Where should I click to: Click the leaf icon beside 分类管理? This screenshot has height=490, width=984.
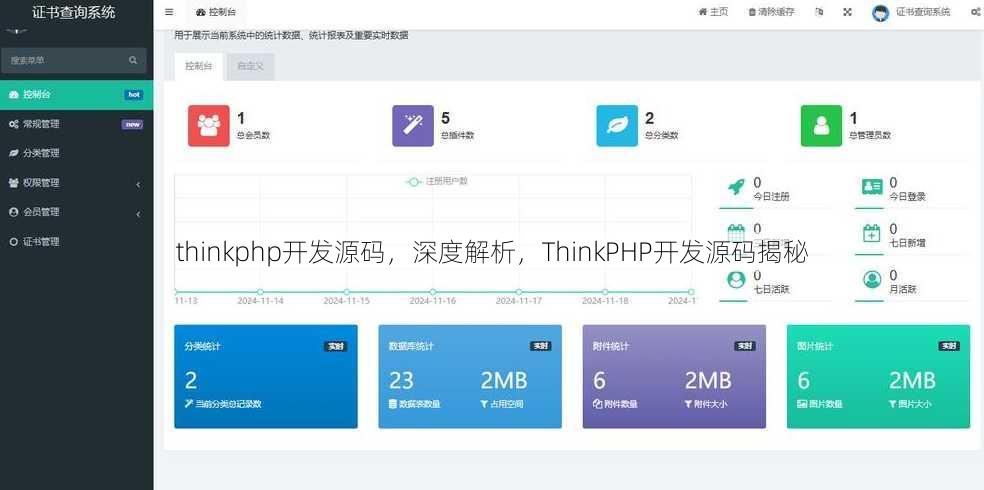point(13,153)
